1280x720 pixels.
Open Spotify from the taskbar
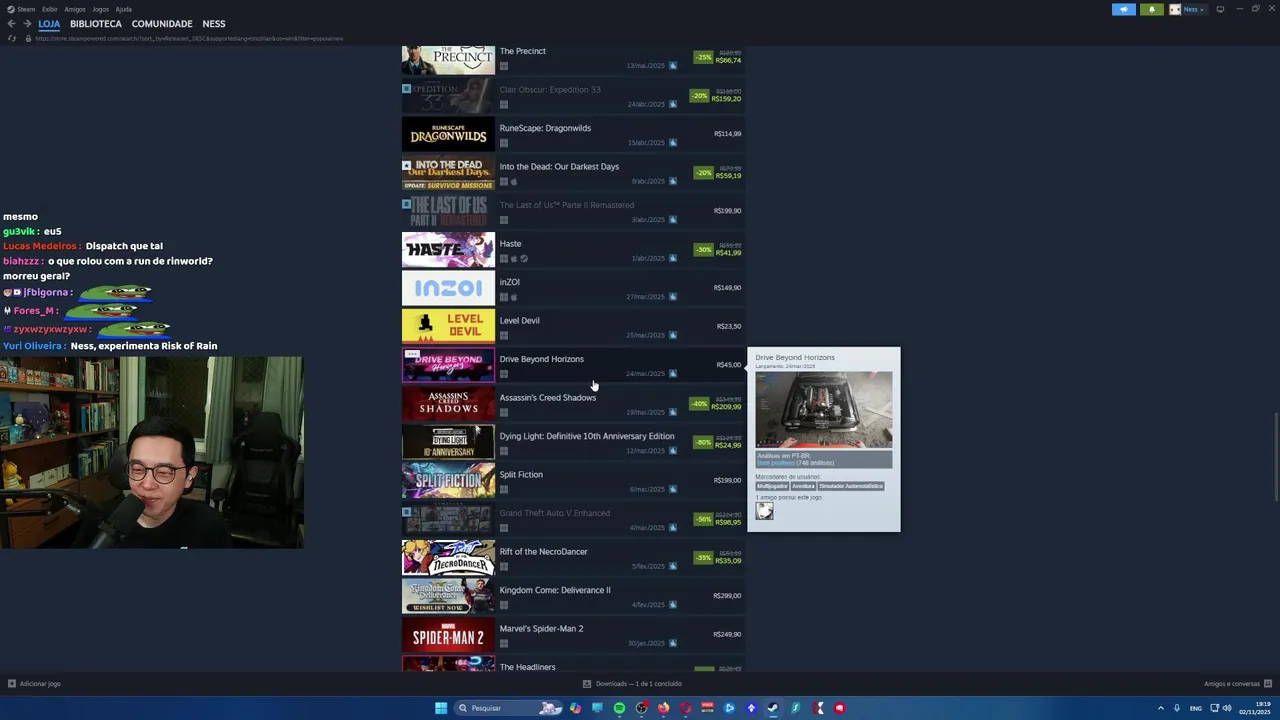point(619,708)
